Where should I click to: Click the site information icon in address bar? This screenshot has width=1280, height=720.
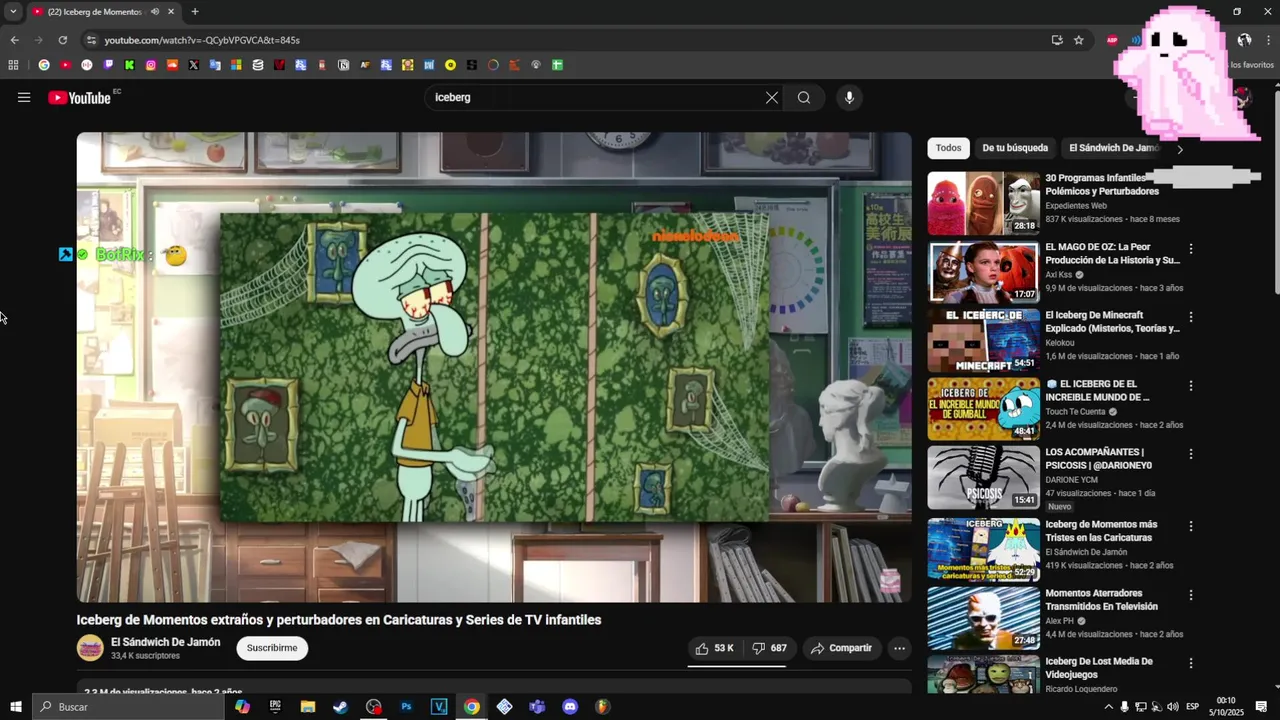click(x=91, y=40)
